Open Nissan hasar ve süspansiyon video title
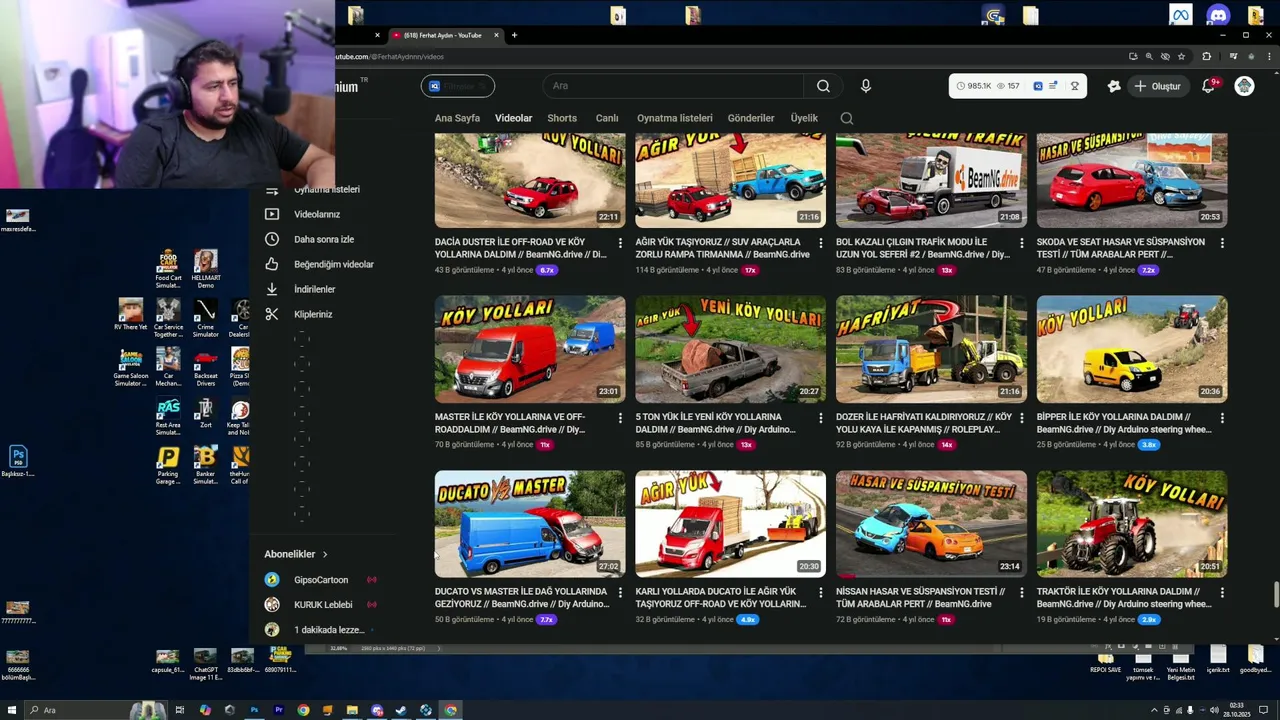This screenshot has height=720, width=1280. [921, 598]
